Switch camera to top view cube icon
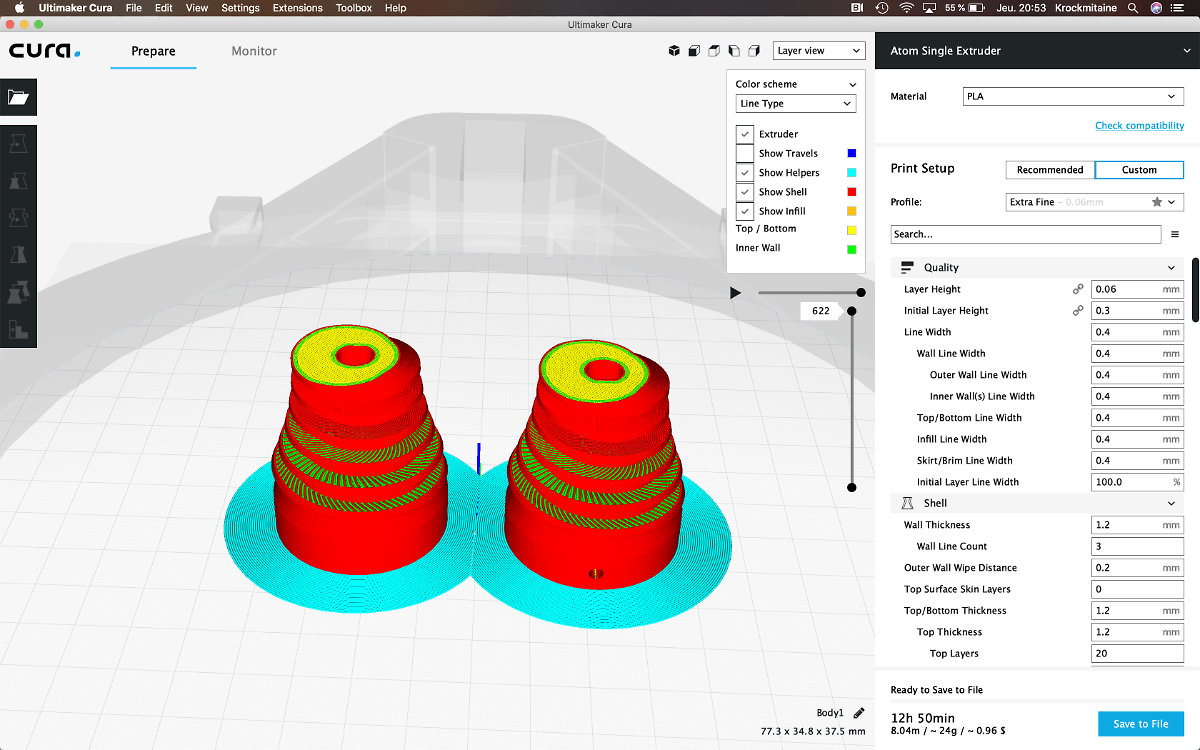This screenshot has width=1200, height=750. coord(714,51)
